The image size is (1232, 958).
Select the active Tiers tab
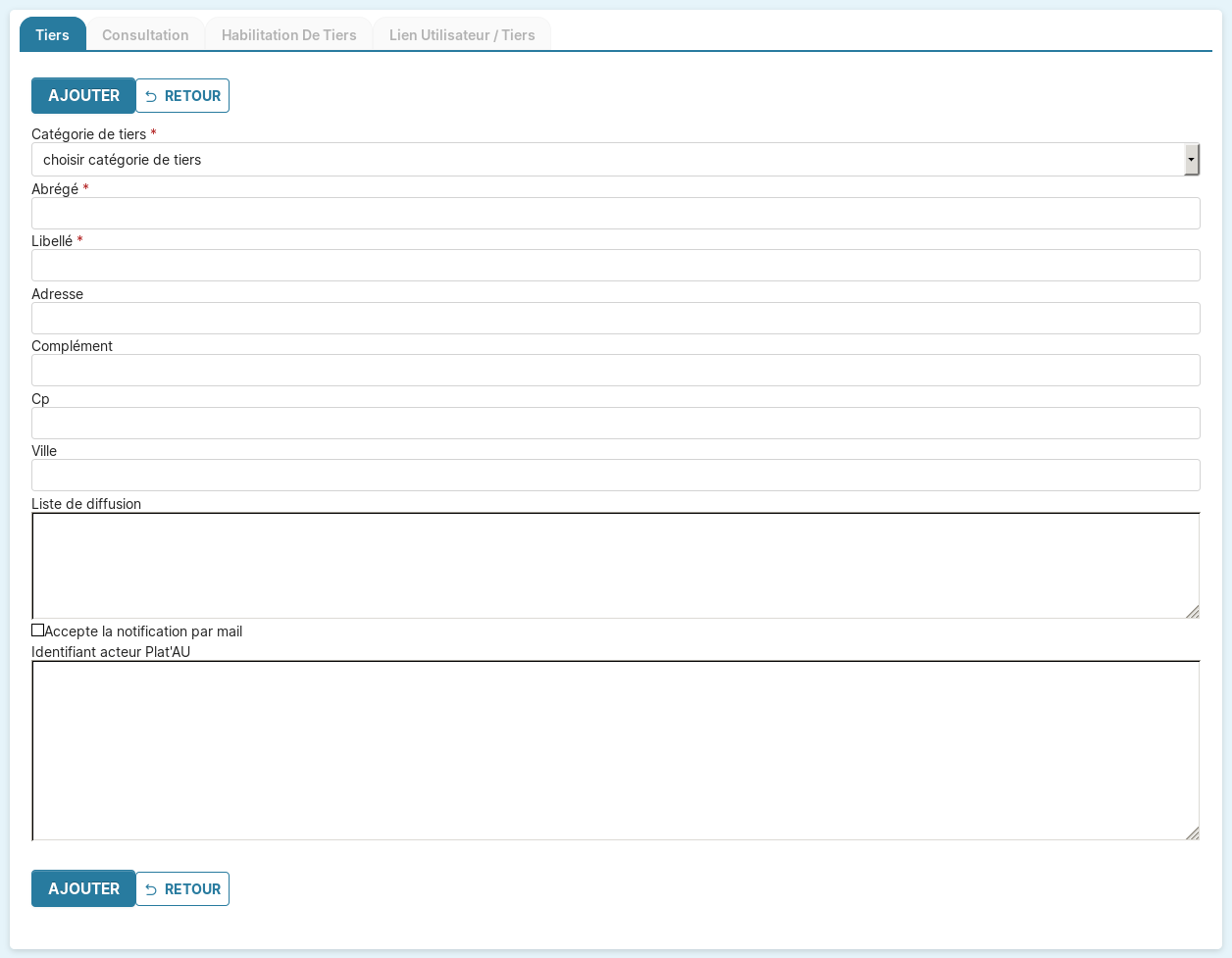click(x=53, y=35)
